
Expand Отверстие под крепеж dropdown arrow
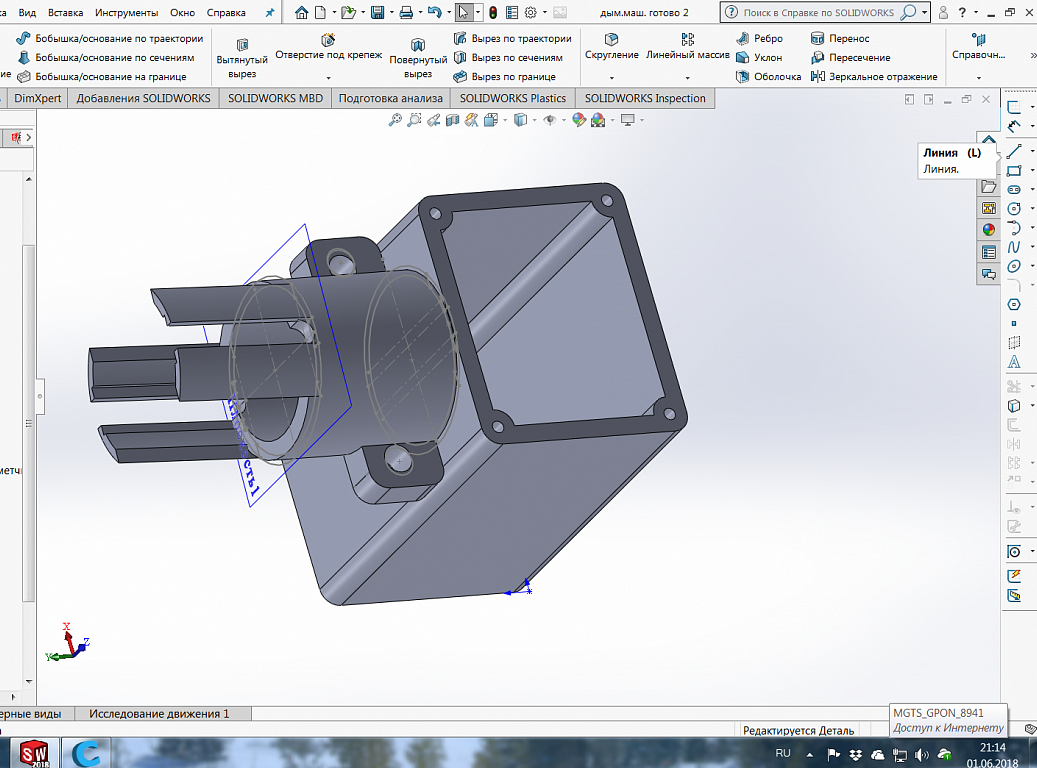pos(329,78)
